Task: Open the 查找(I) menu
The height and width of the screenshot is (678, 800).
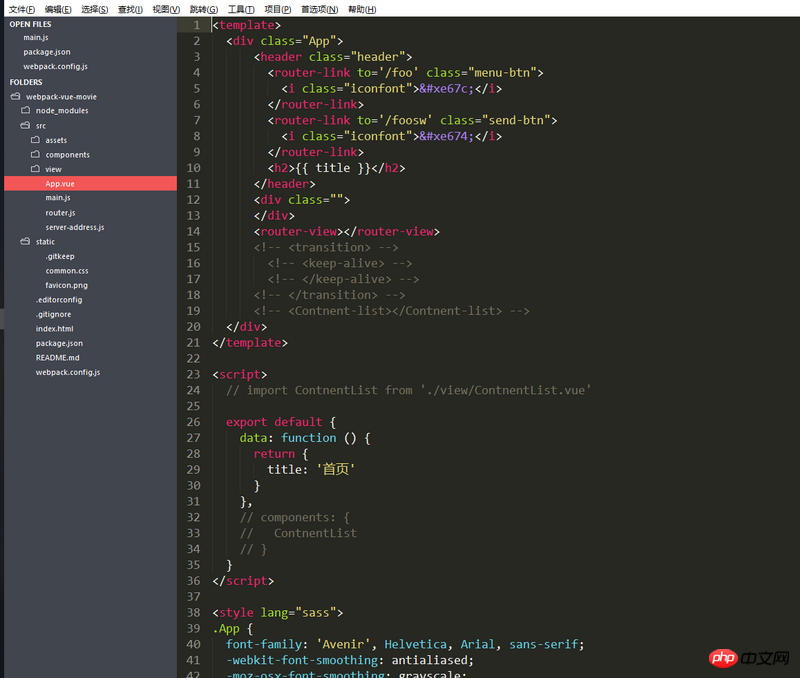Action: 130,9
